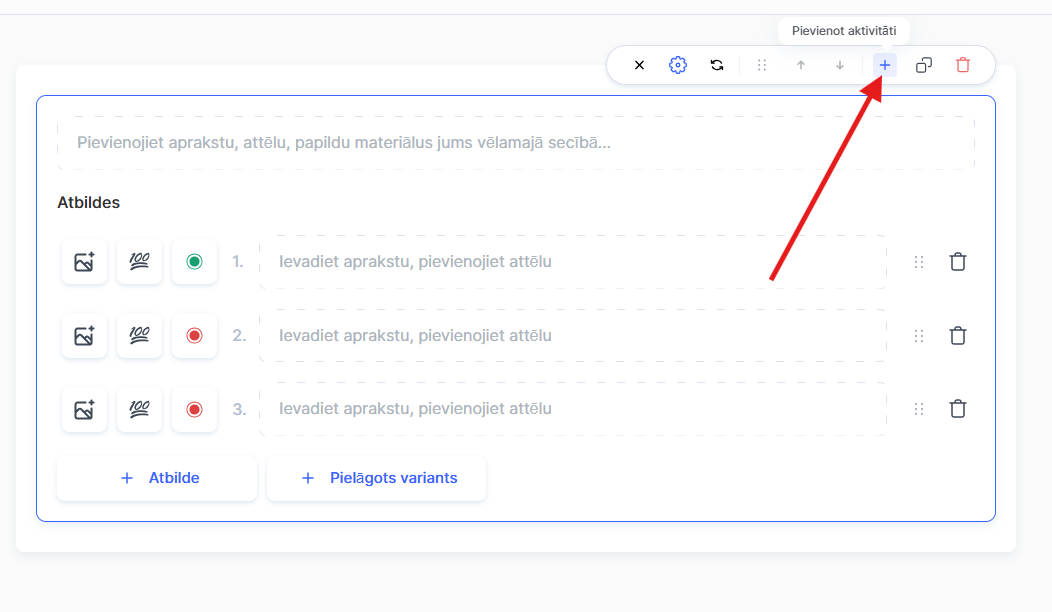This screenshot has width=1052, height=612.
Task: Click answer 2 description text field
Action: [x=572, y=336]
